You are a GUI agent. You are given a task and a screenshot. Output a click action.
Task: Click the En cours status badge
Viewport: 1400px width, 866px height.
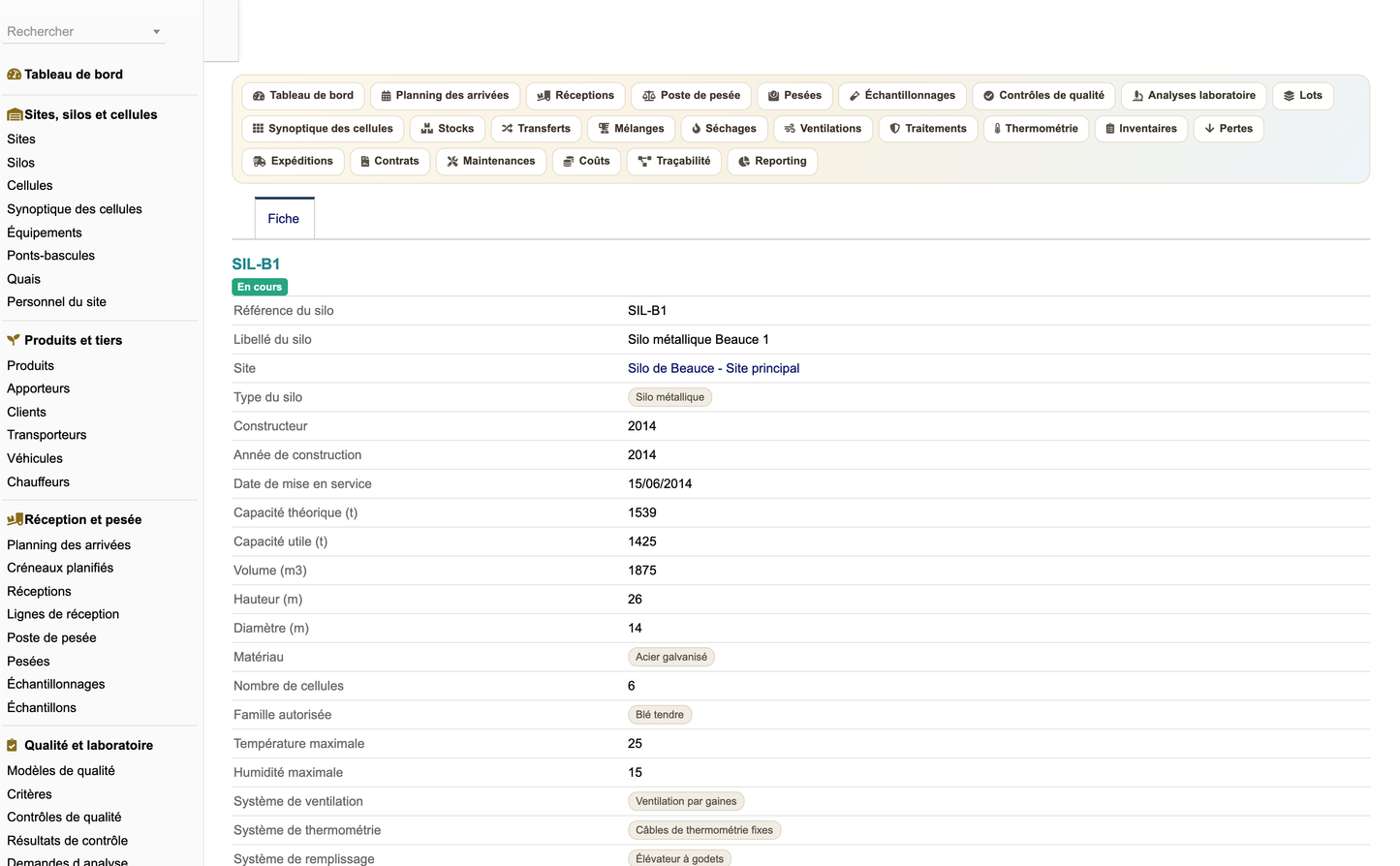[x=260, y=287]
